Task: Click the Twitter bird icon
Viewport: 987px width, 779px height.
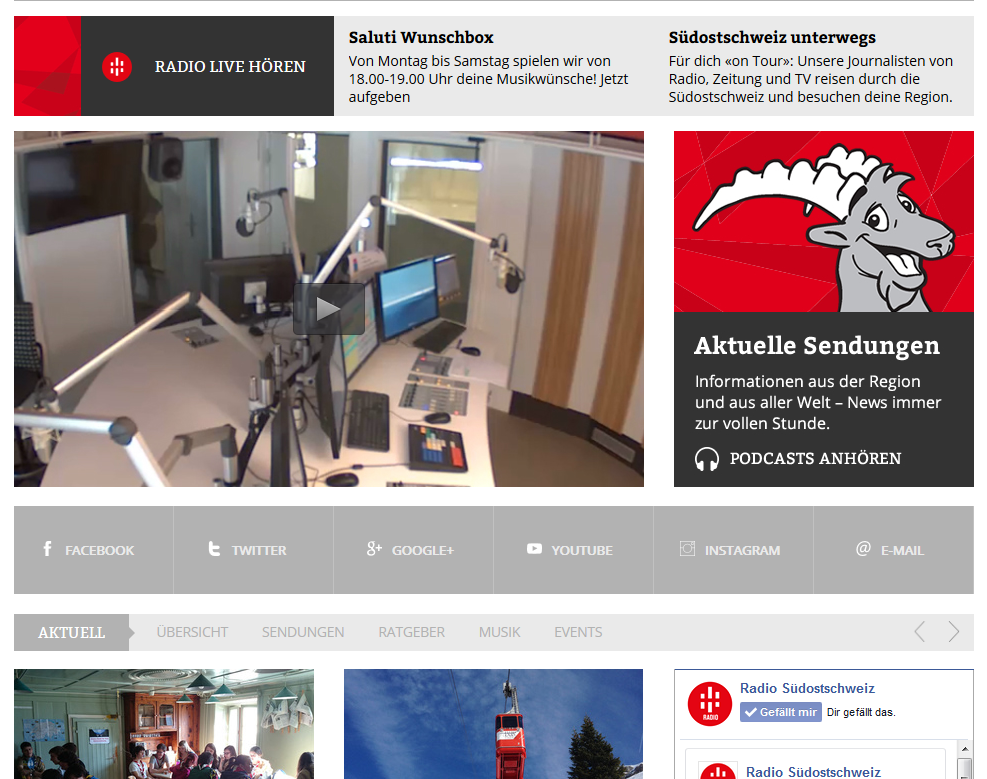Action: [x=214, y=549]
